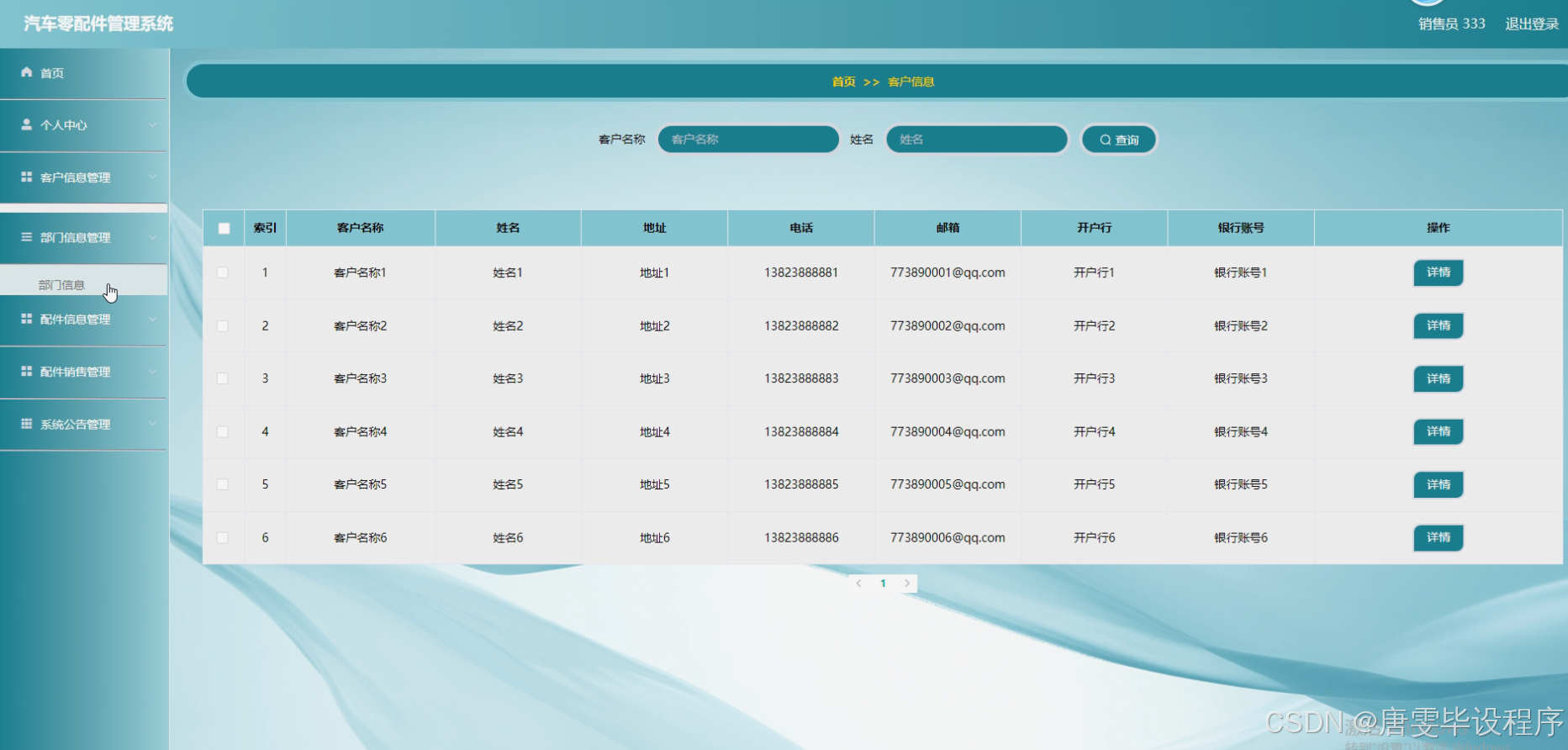This screenshot has width=1568, height=750.
Task: Click the 邮箱 column header
Action: [948, 228]
